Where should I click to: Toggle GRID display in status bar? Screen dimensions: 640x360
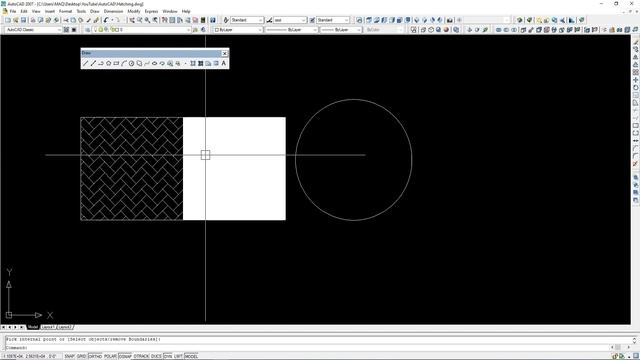[x=82, y=356]
